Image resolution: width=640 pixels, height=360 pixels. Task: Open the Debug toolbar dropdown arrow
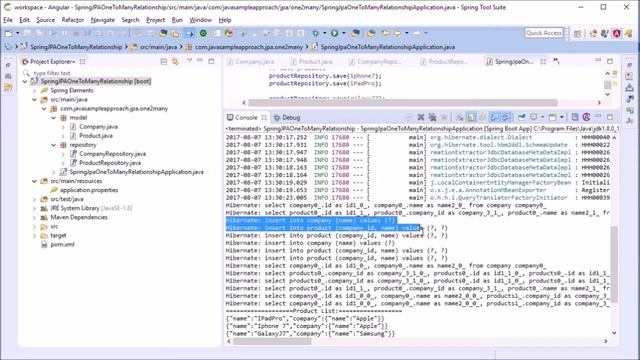[324, 33]
